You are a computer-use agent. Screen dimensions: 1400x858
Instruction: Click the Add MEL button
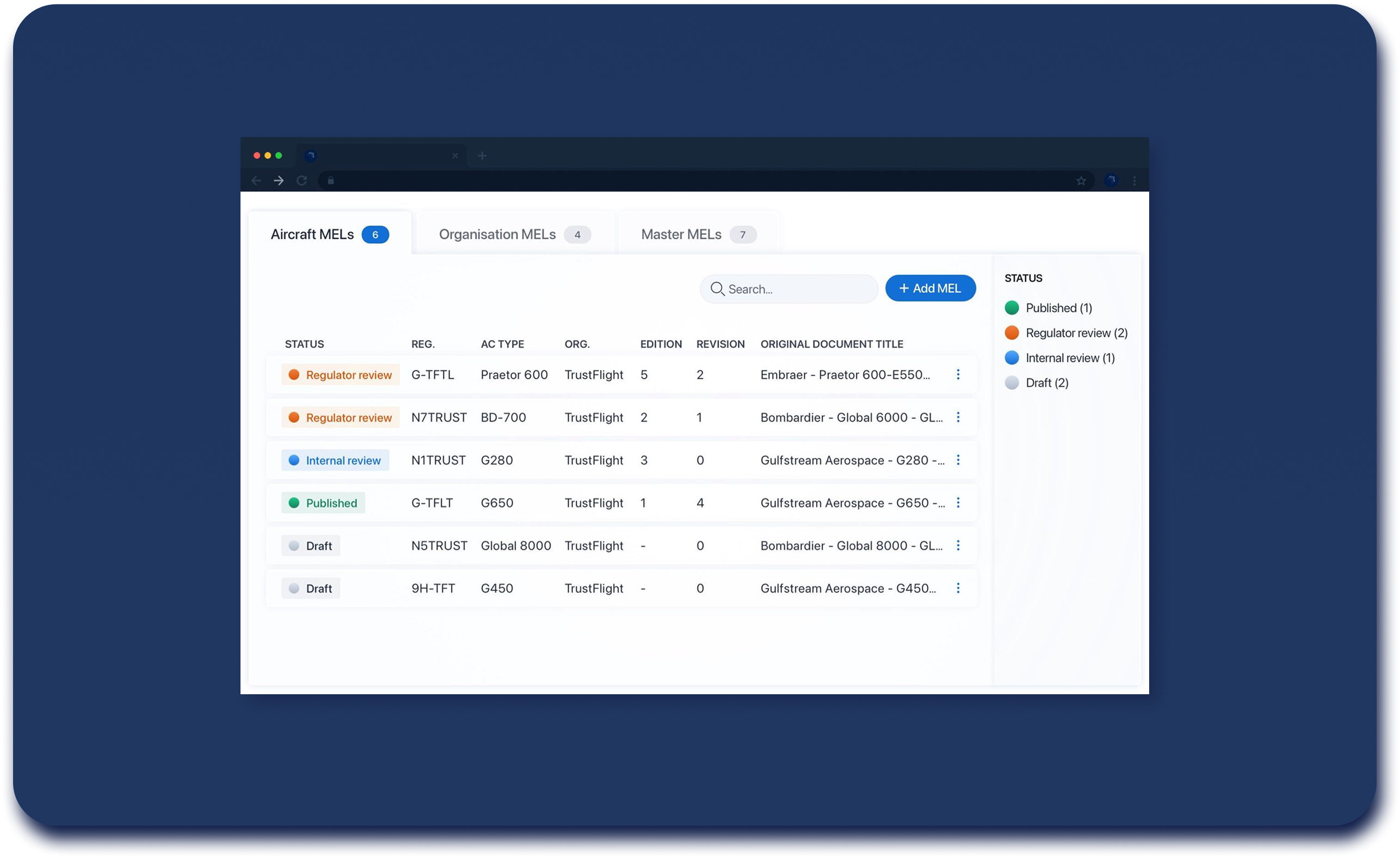930,288
